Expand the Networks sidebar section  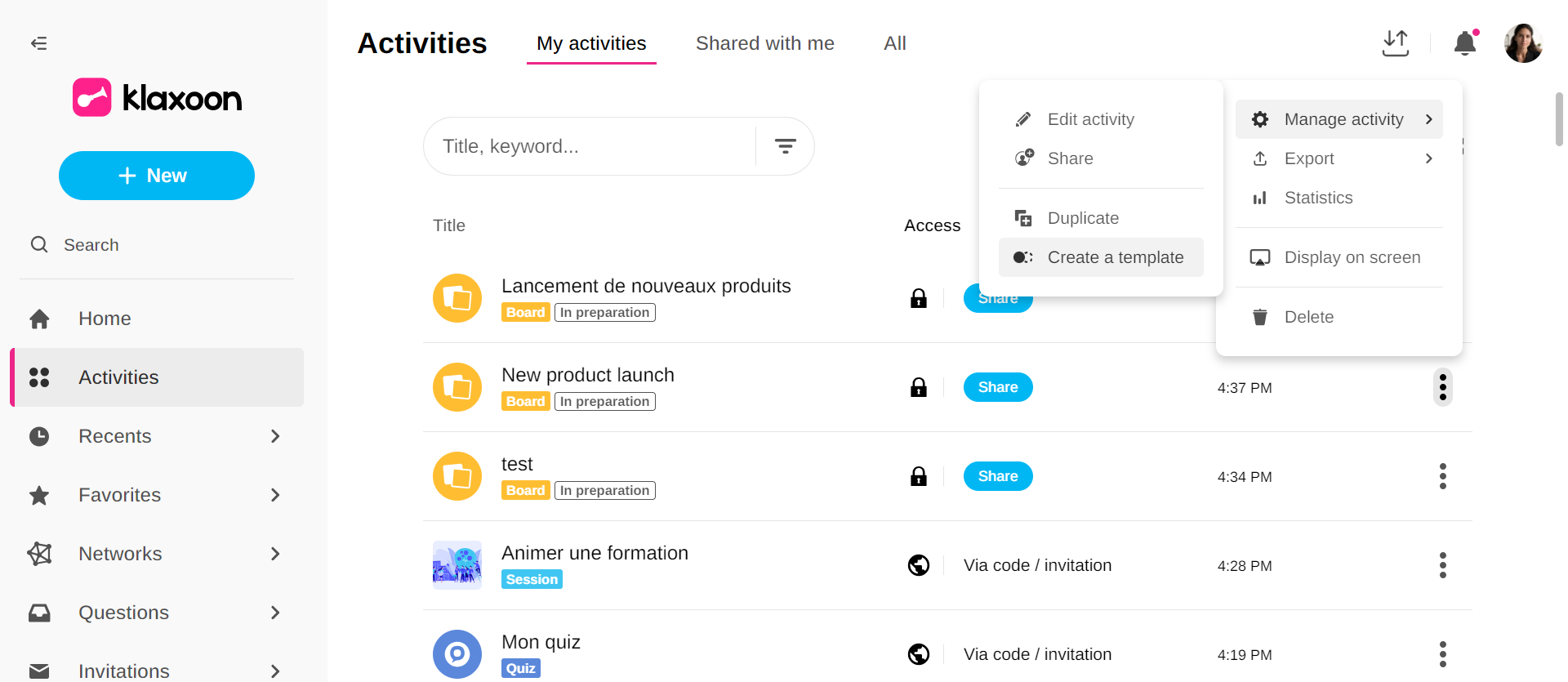pos(275,554)
